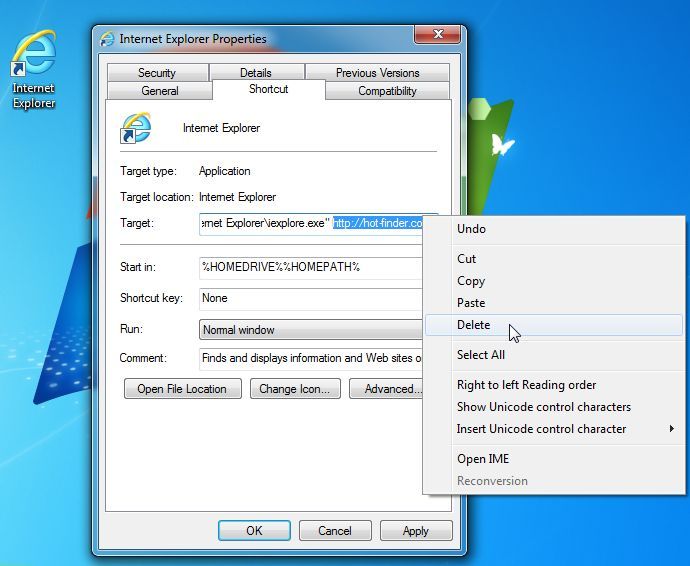Click the Start in field
The image size is (690, 566).
(311, 267)
